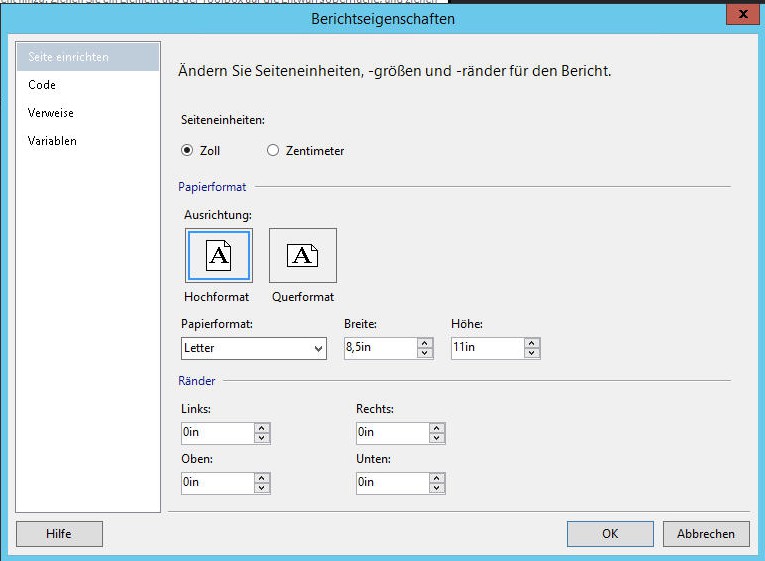Decrease Höhe with the down arrow
Screen dimensions: 765x561
532,353
